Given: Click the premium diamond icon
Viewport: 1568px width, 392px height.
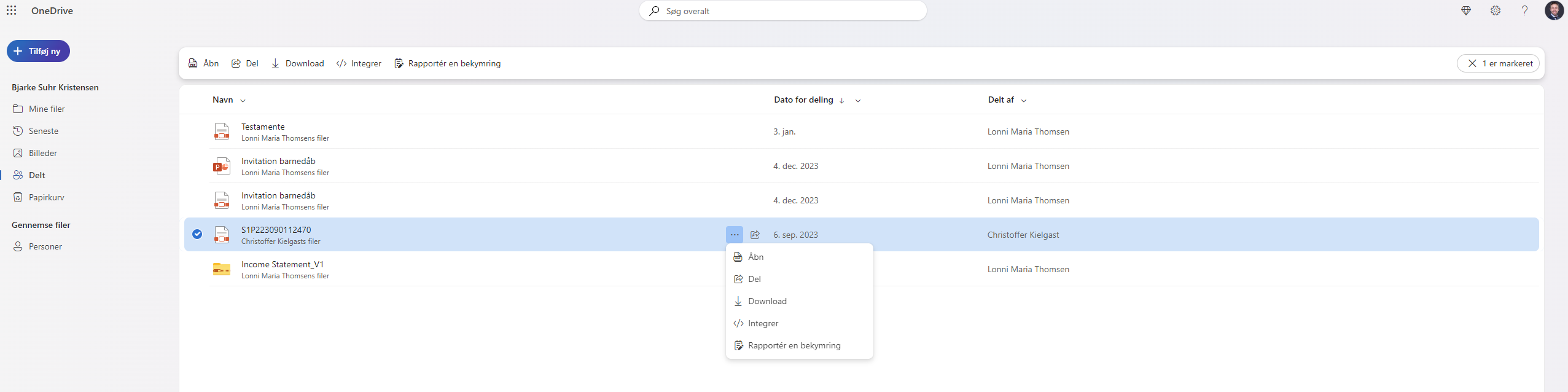Looking at the screenshot, I should (1466, 10).
